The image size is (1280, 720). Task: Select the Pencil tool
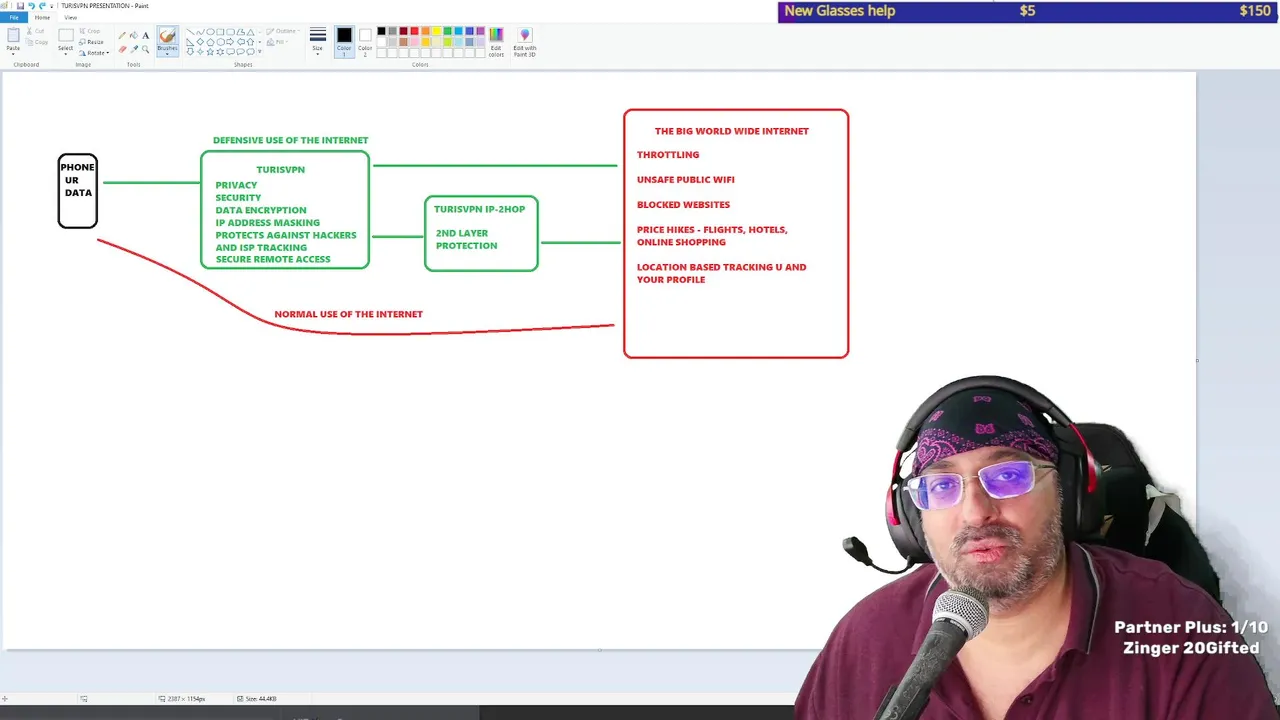(122, 35)
